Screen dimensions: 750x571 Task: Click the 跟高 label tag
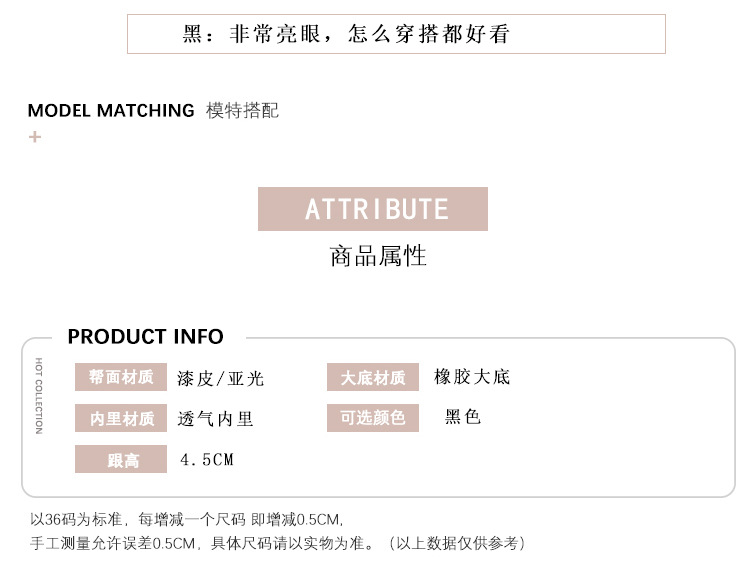pyautogui.click(x=121, y=460)
